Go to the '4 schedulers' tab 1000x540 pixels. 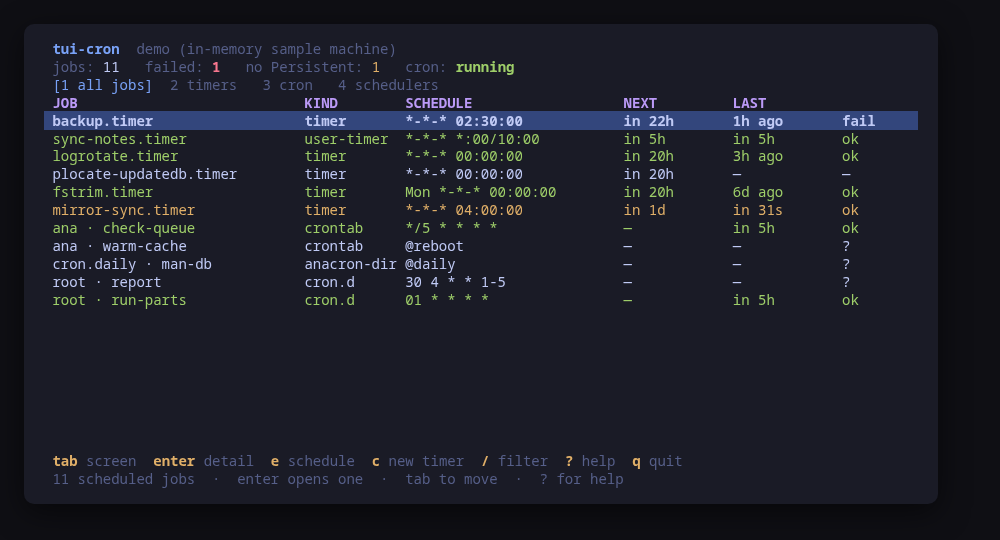[x=388, y=85]
